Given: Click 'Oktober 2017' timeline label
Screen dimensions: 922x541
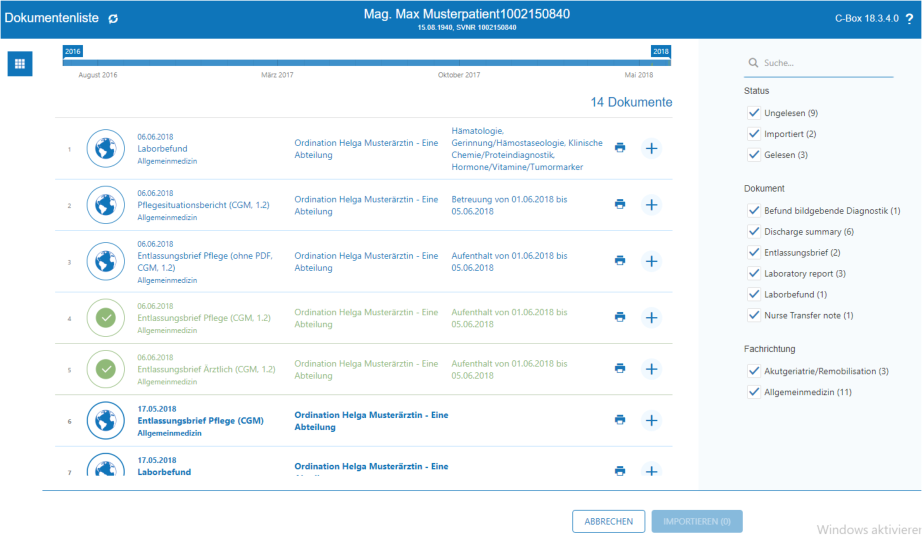Looking at the screenshot, I should [459, 75].
